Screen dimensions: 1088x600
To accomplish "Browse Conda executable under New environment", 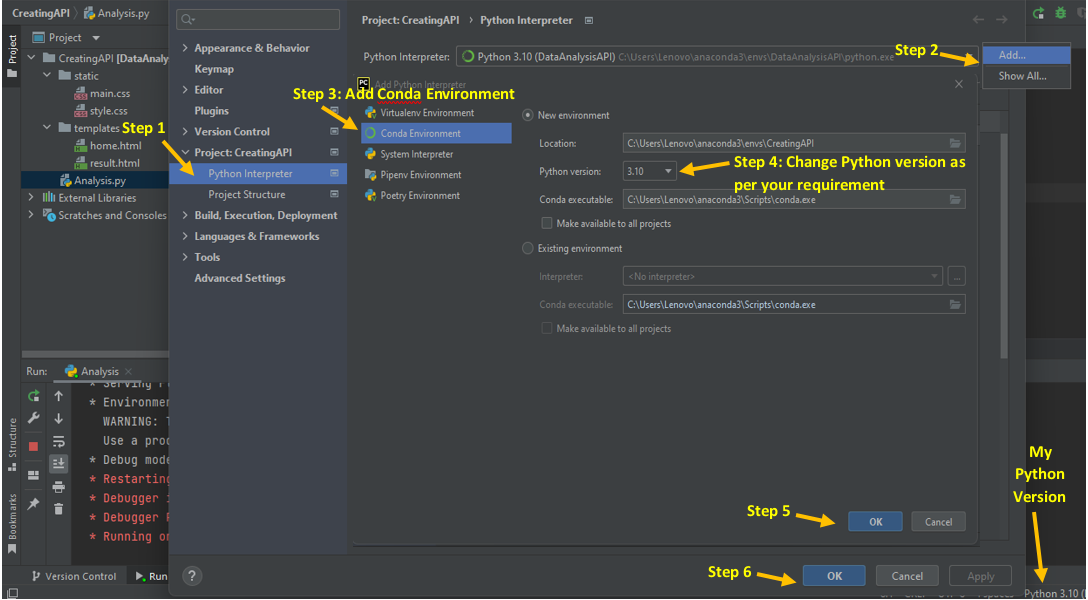I will pos(955,200).
